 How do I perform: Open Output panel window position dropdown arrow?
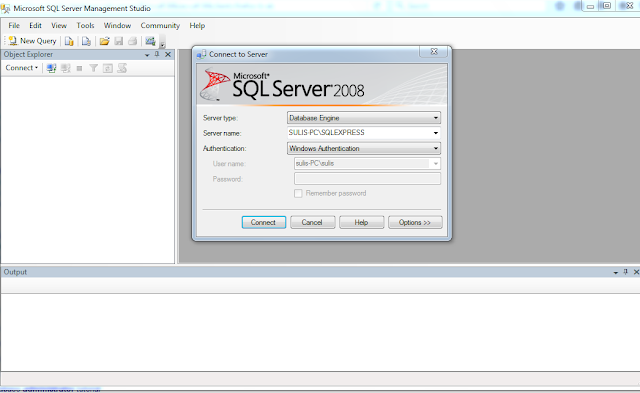point(616,272)
